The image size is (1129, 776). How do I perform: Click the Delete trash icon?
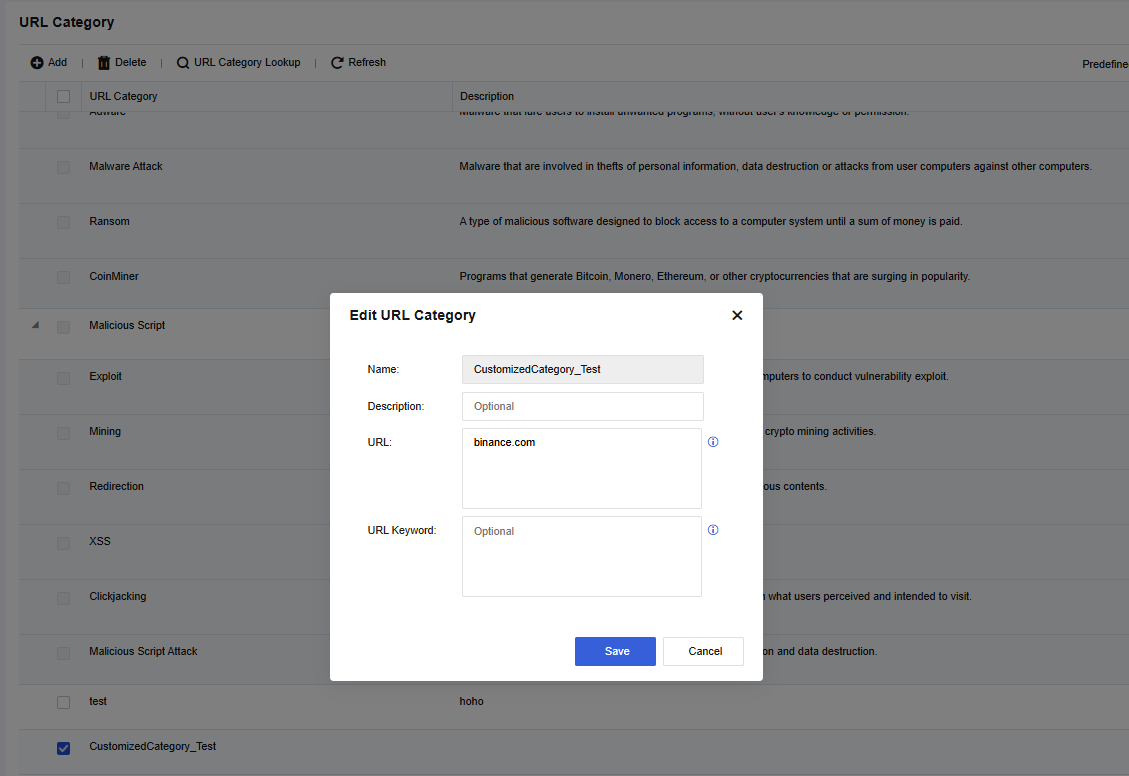104,63
